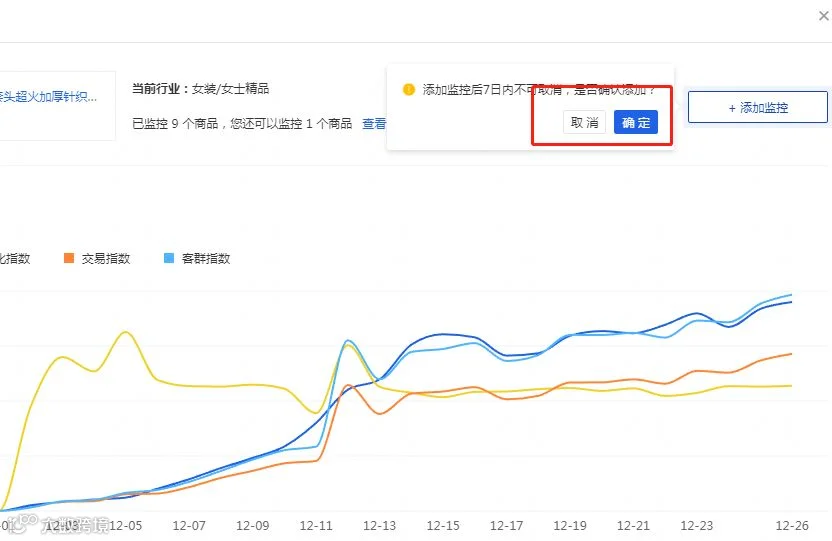Screen dimensions: 832x541
Task: Open the 查看 link
Action: click(x=374, y=124)
